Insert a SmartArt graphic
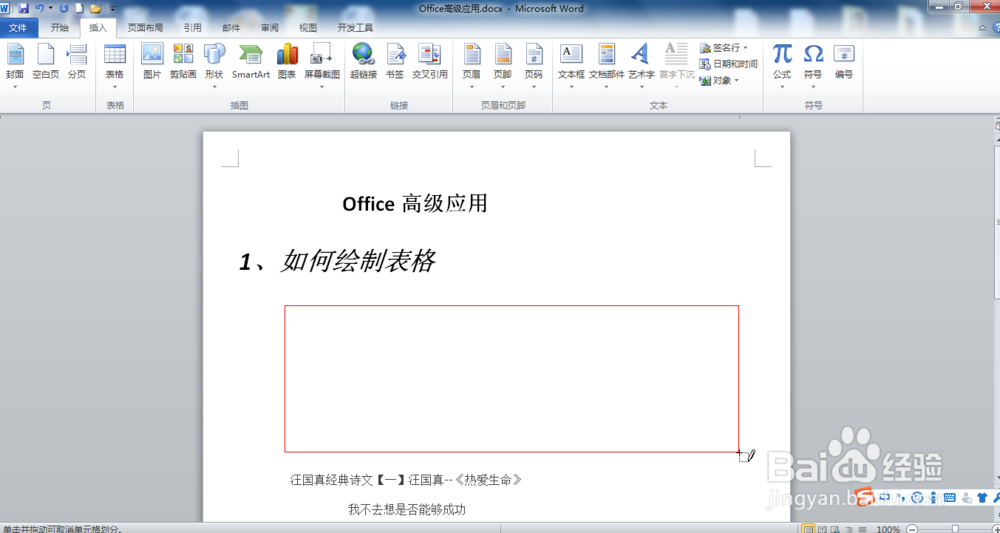This screenshot has width=1000, height=533. pyautogui.click(x=251, y=62)
